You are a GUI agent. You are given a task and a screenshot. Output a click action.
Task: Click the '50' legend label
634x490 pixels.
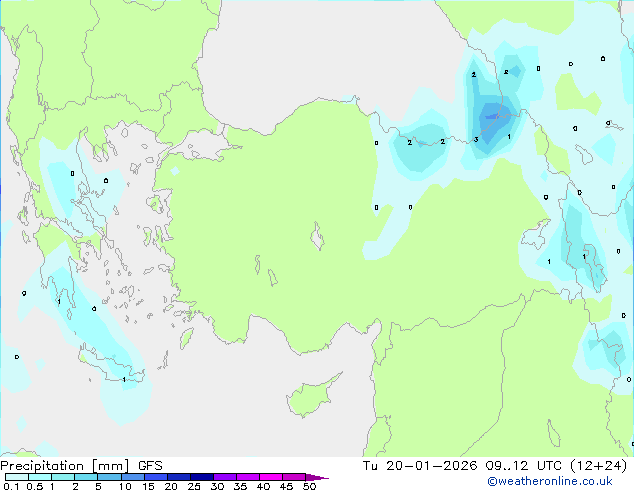pos(309,486)
